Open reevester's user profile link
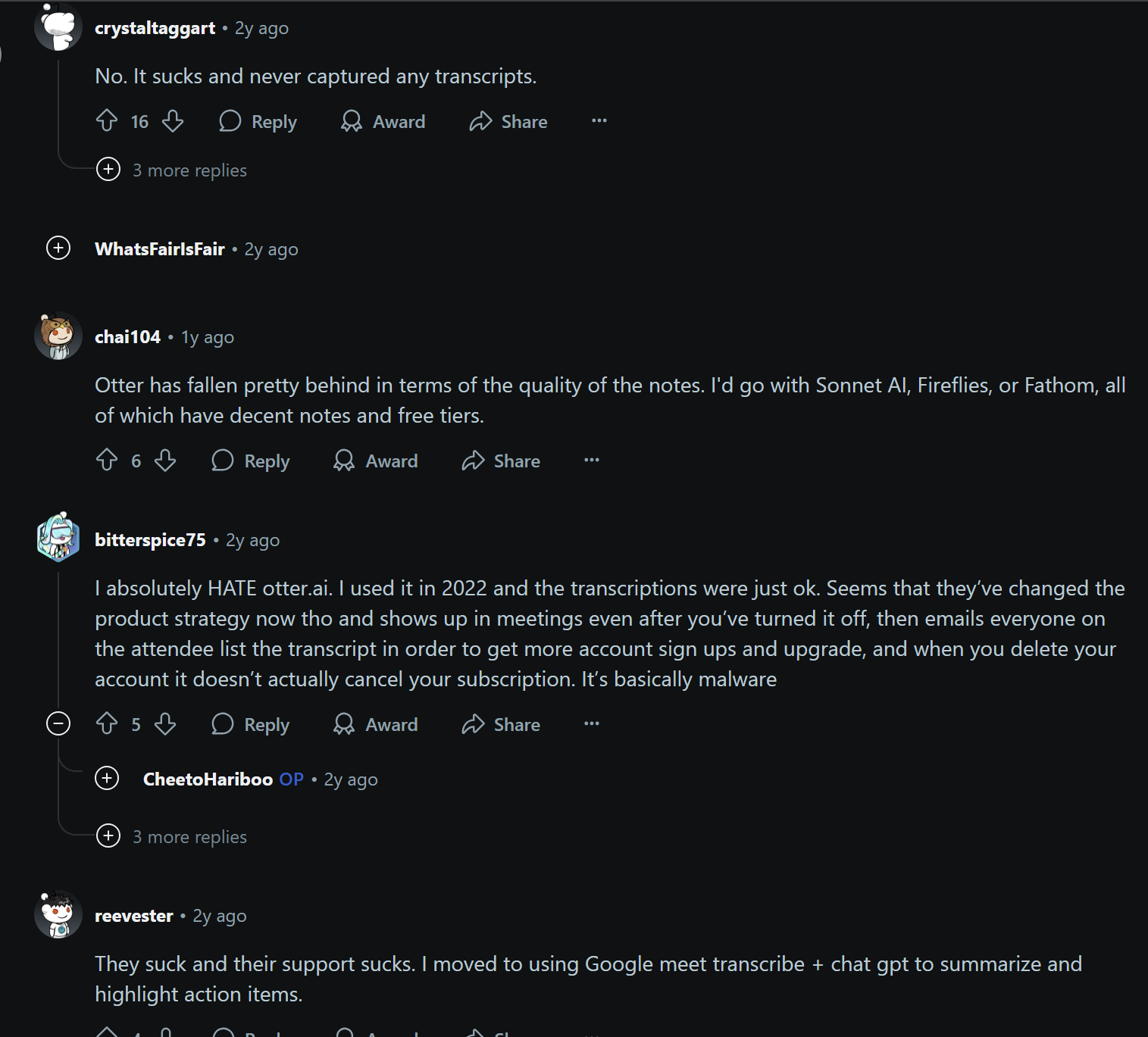 [x=134, y=916]
